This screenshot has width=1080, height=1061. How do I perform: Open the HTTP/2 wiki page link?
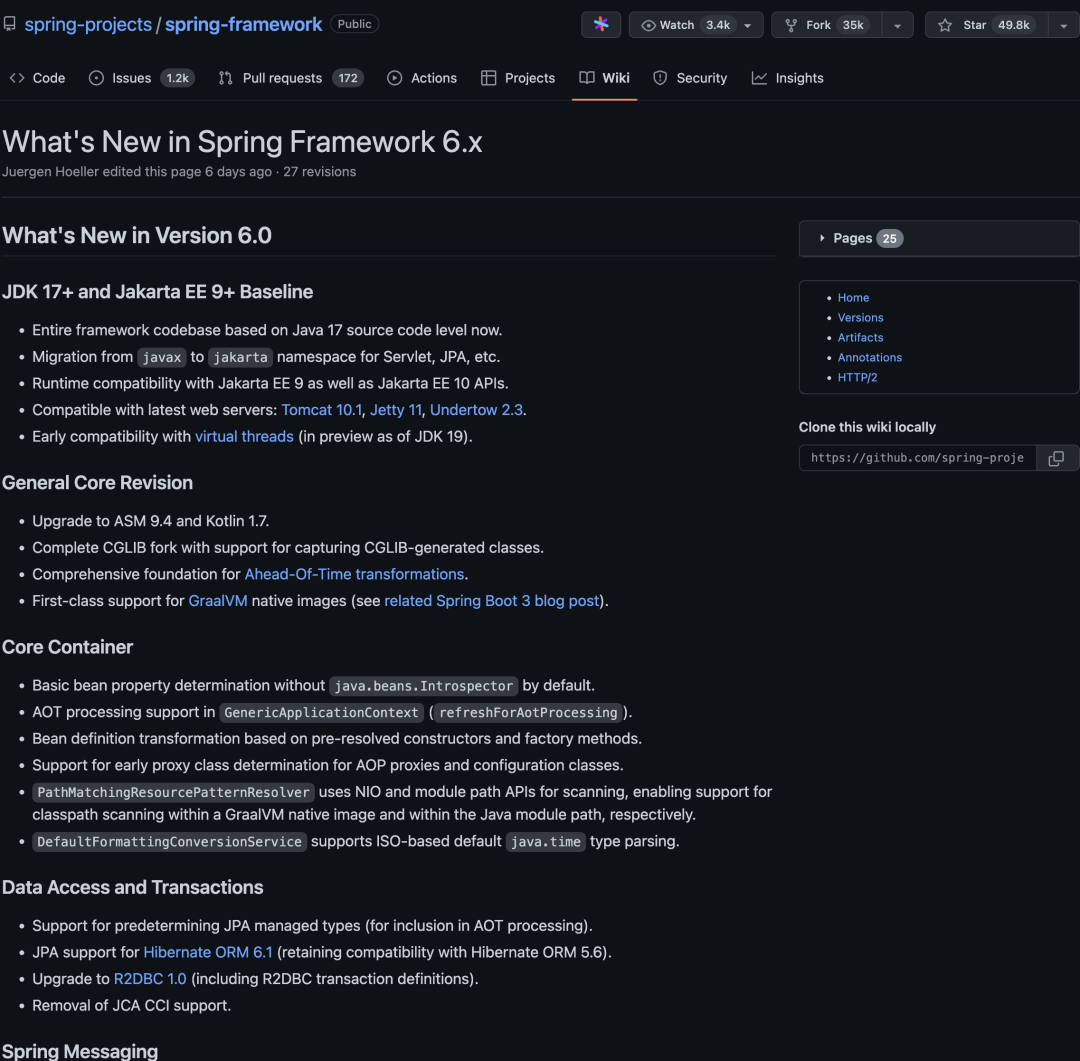(x=857, y=378)
